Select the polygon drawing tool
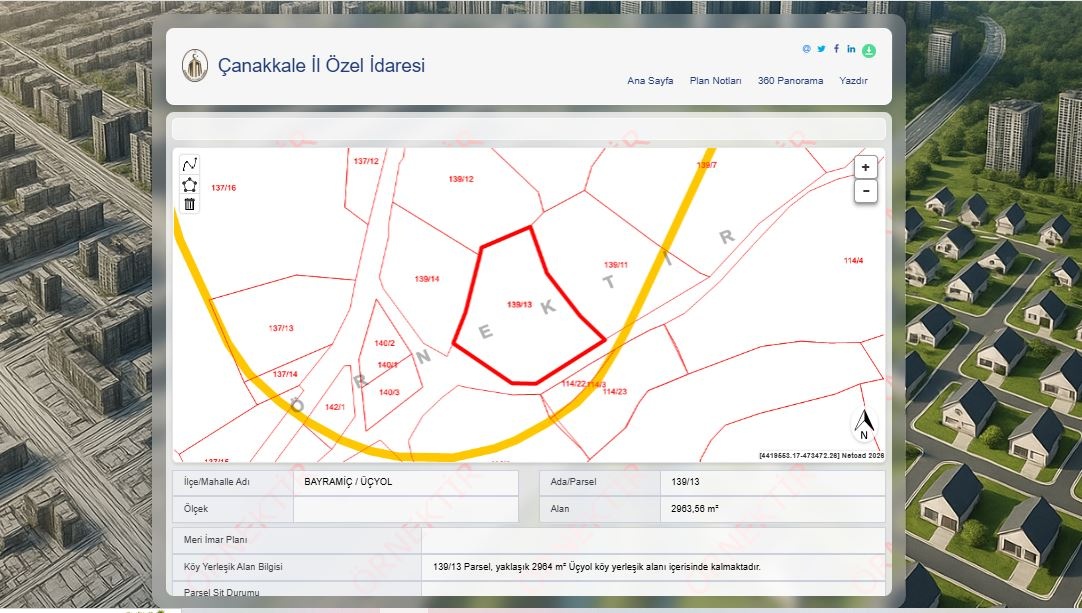Viewport: 1082px width, 613px height. pos(190,184)
